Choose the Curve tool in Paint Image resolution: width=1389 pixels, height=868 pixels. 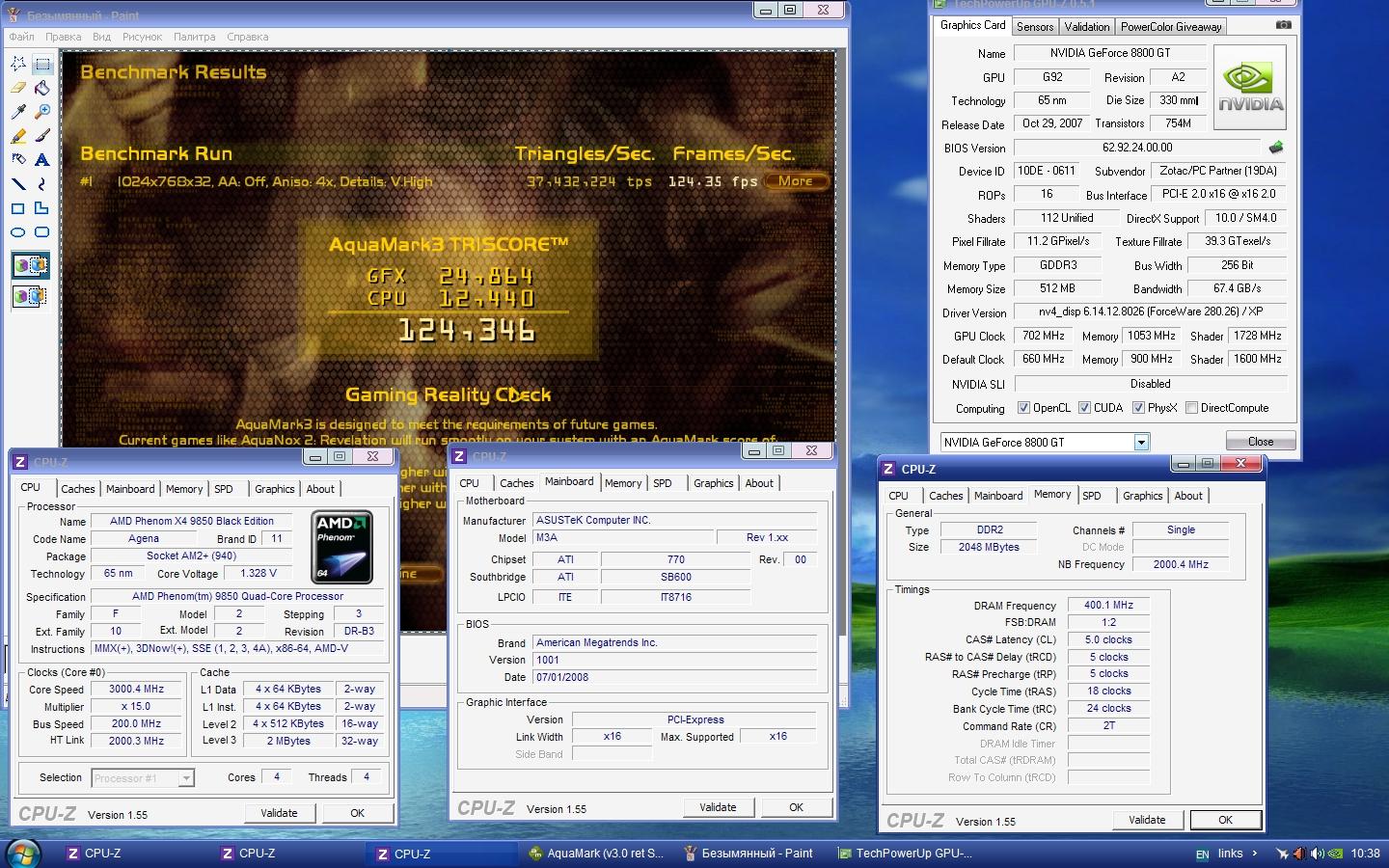point(42,183)
